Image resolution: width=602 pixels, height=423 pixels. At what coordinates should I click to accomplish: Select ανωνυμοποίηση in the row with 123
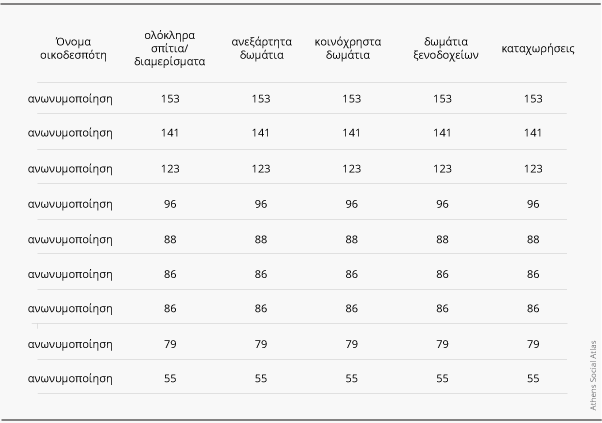click(70, 168)
